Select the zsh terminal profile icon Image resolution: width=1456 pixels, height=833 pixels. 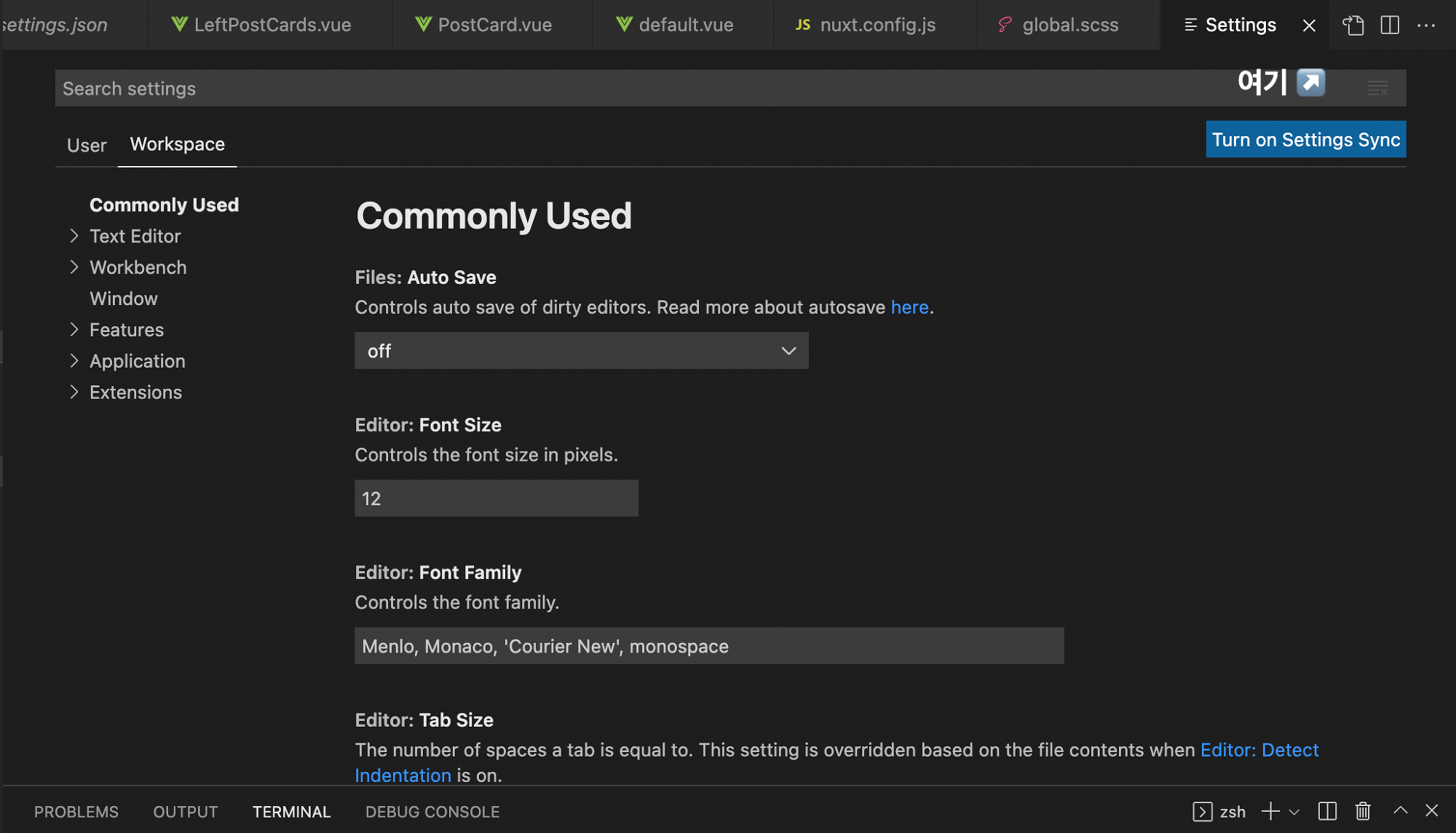point(1203,811)
